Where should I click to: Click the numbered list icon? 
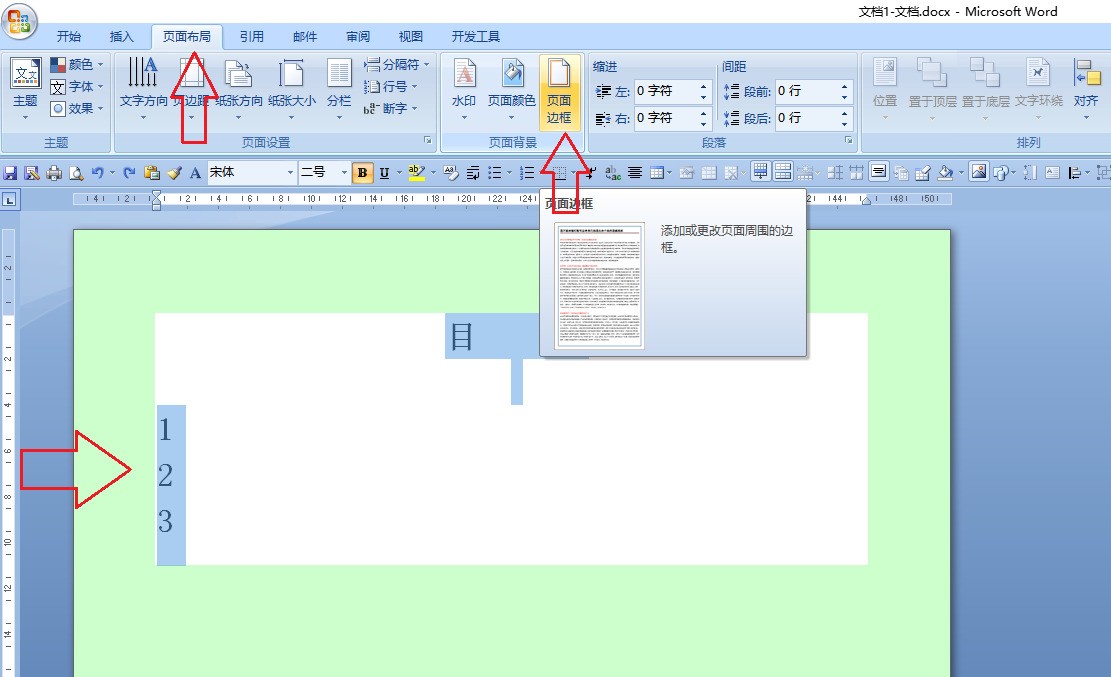point(526,172)
